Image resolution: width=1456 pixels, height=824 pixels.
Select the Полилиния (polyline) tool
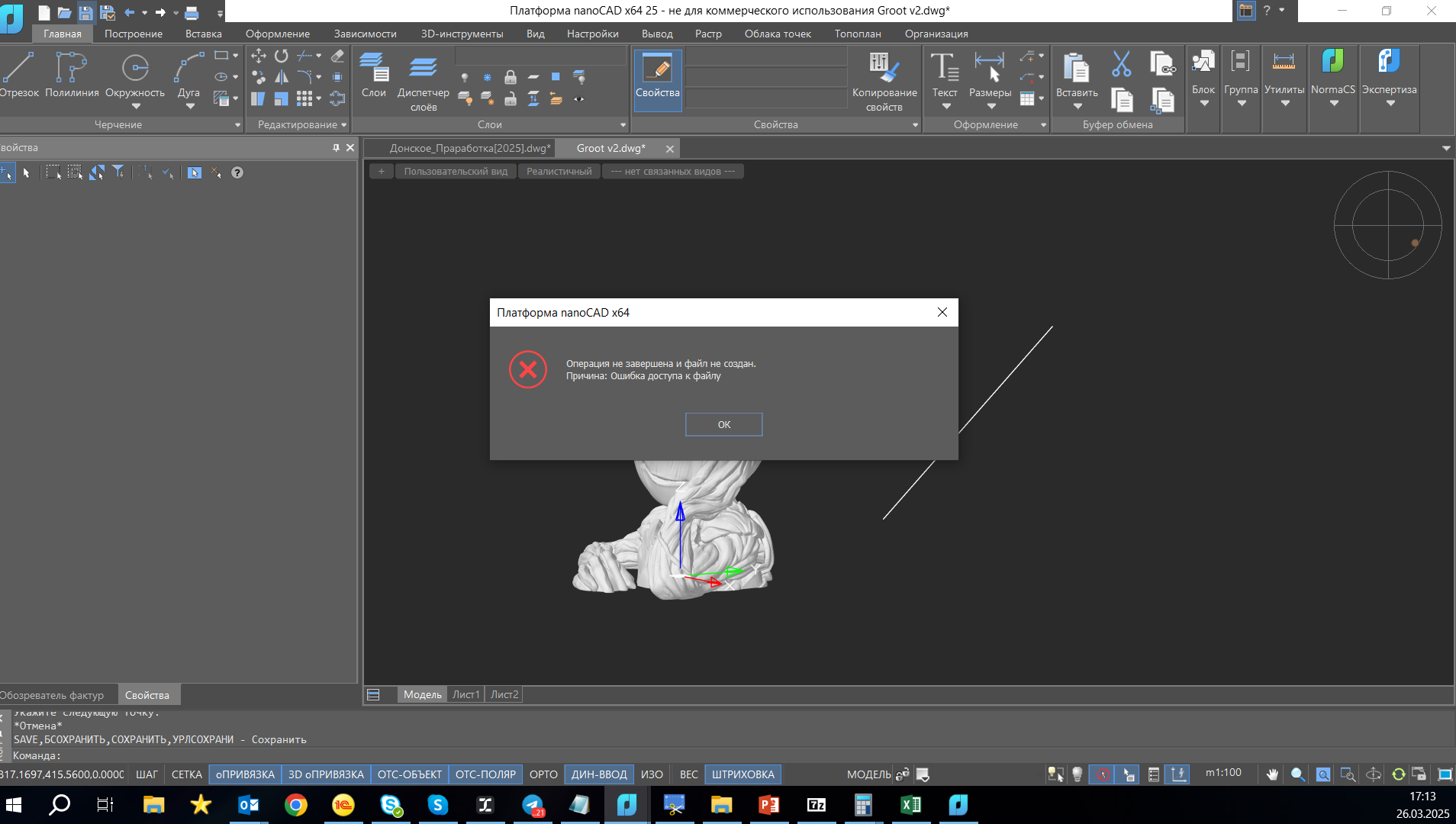pos(72,75)
